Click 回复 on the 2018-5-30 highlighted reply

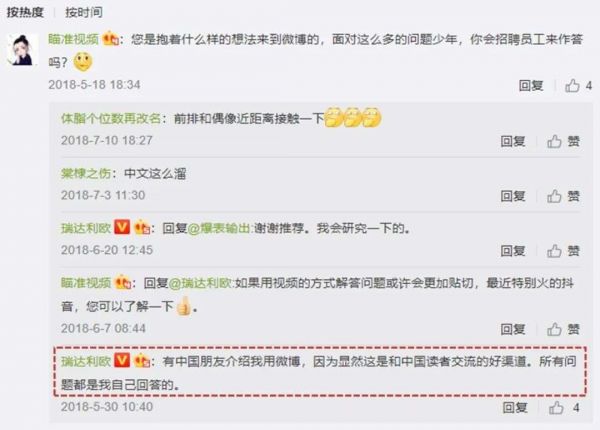point(515,407)
